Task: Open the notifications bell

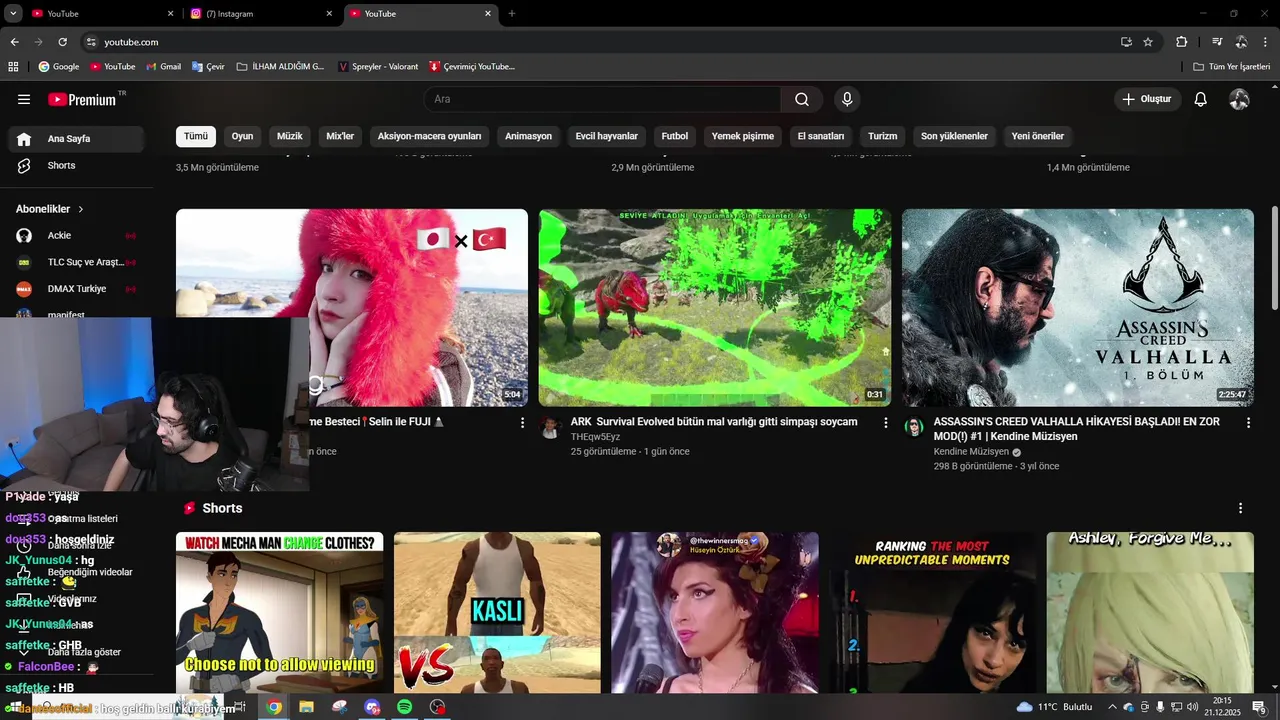Action: [1201, 99]
